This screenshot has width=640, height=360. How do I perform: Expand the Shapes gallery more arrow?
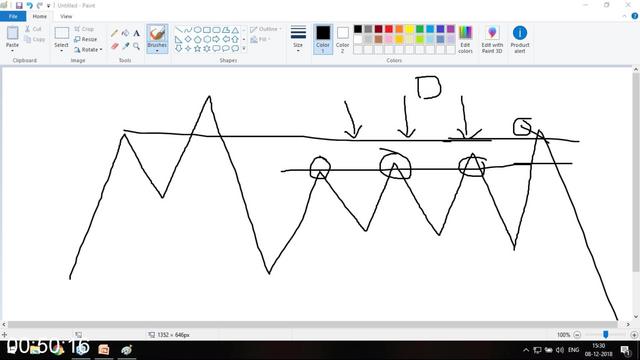pos(244,49)
